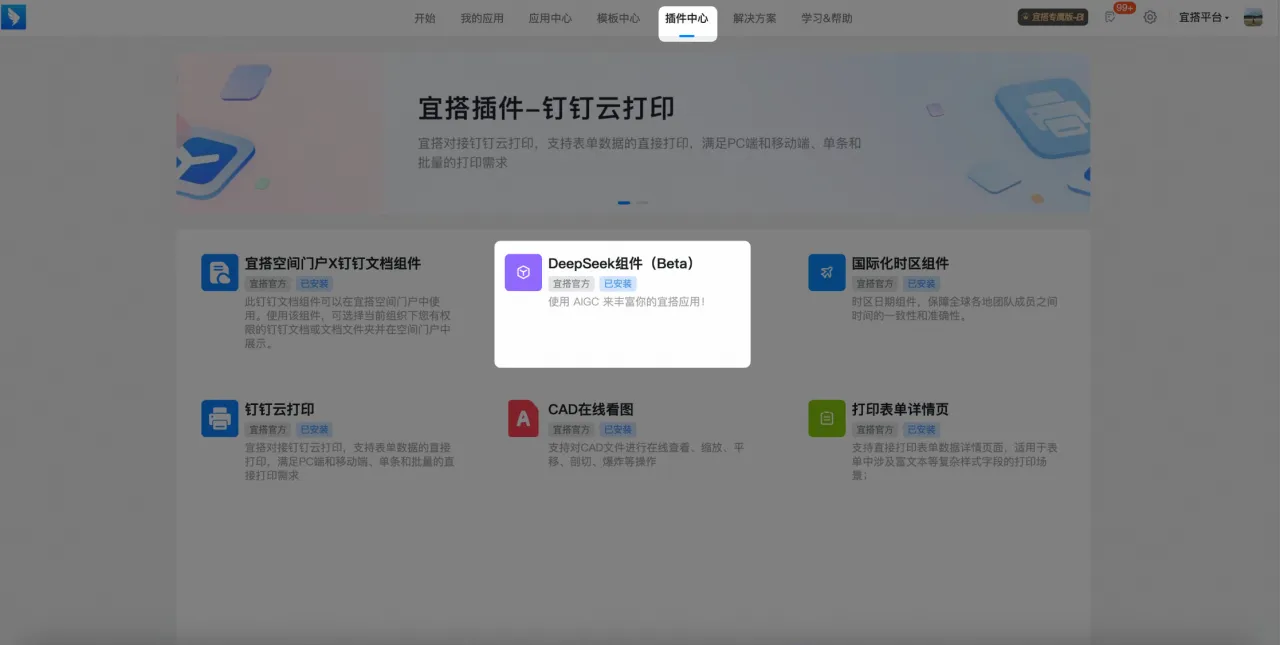
Task: Select the first active carousel indicator dot
Action: pos(624,202)
